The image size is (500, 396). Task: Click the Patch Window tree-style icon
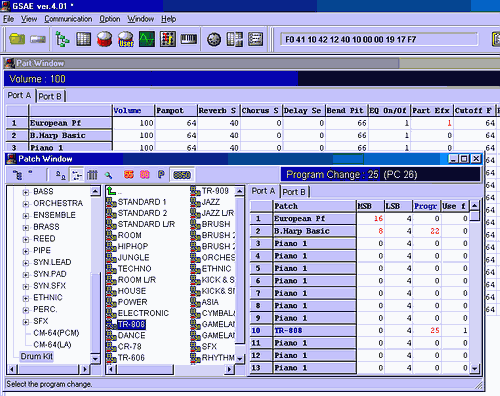click(x=17, y=174)
